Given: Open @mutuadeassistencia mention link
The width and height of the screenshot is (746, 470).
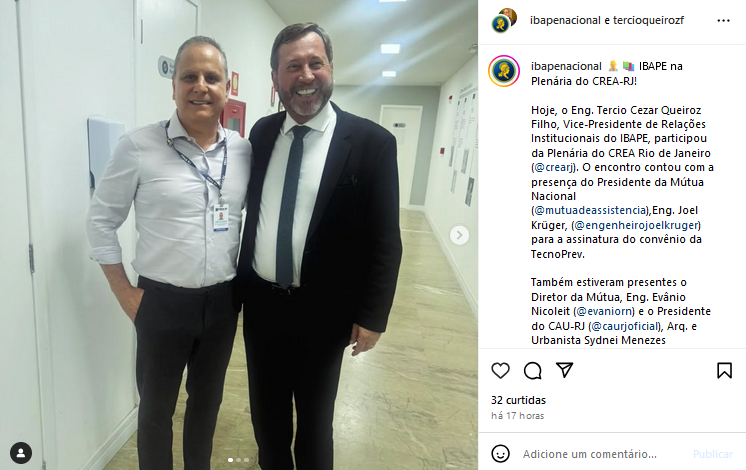Looking at the screenshot, I should point(590,210).
